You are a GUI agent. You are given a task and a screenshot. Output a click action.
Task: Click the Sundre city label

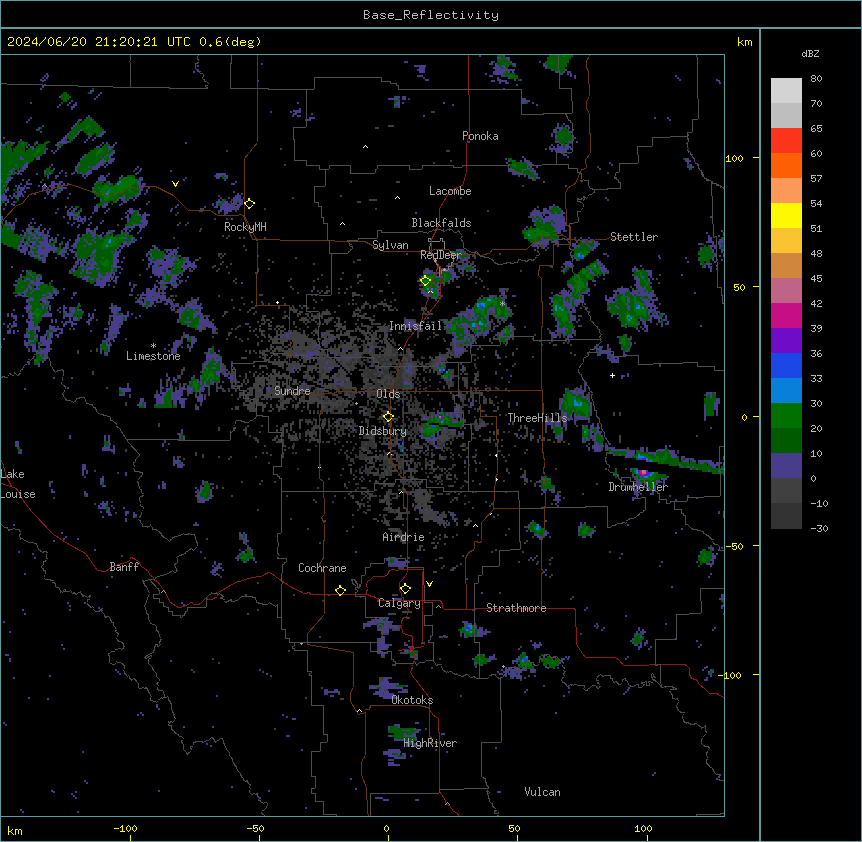point(292,391)
